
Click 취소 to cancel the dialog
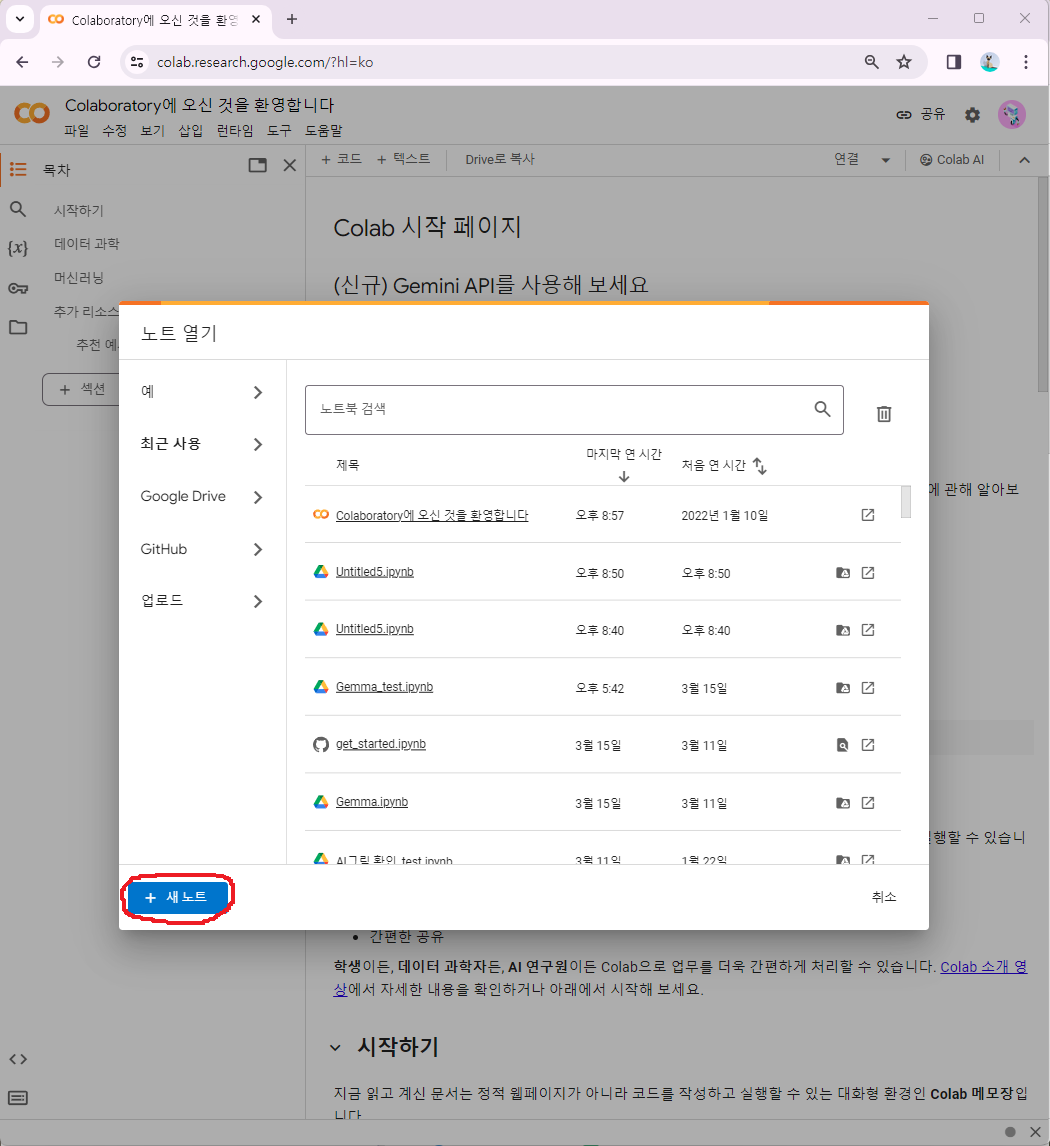tap(883, 897)
